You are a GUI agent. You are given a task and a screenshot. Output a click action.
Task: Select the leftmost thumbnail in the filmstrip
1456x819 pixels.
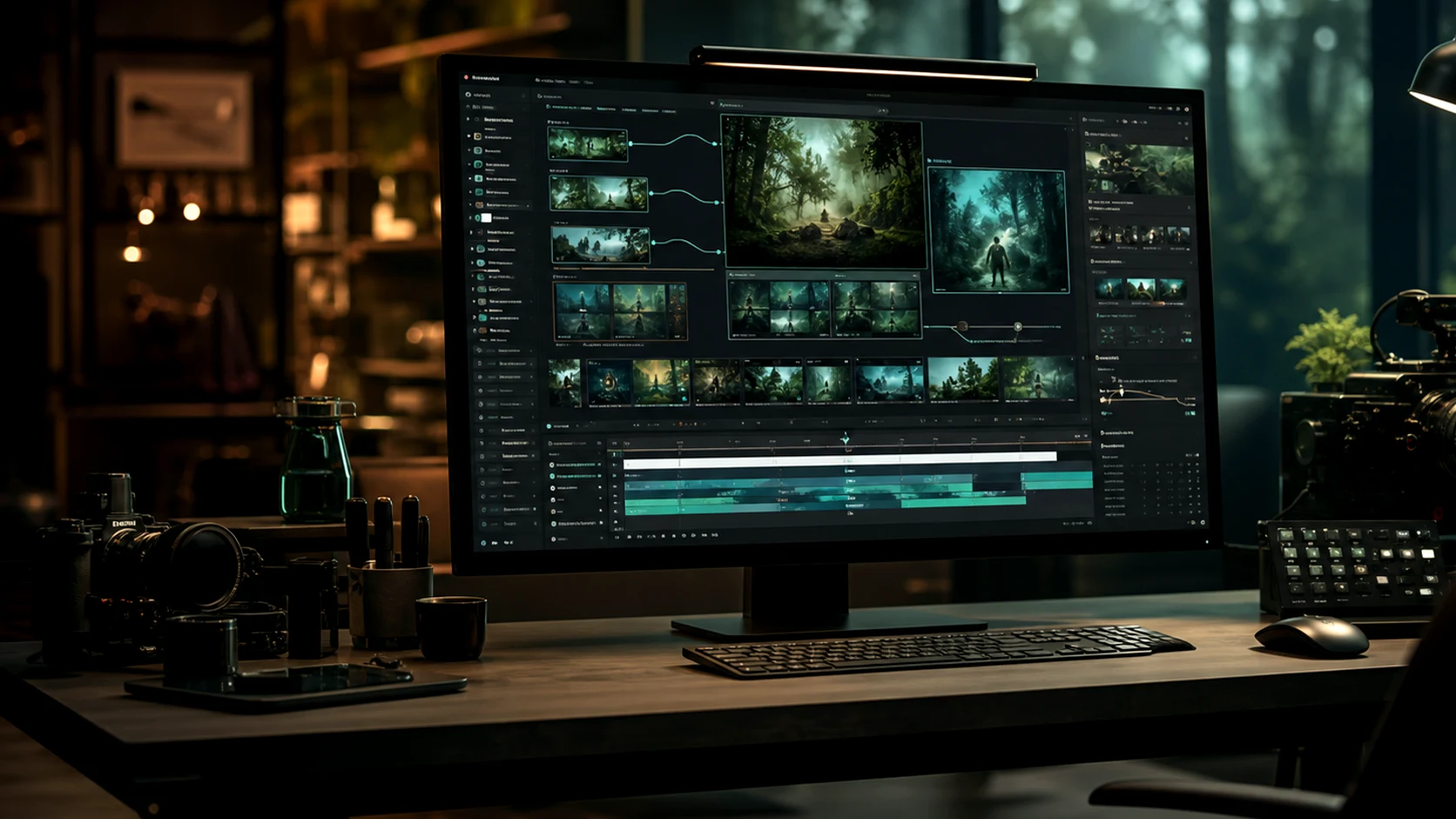pyautogui.click(x=564, y=383)
